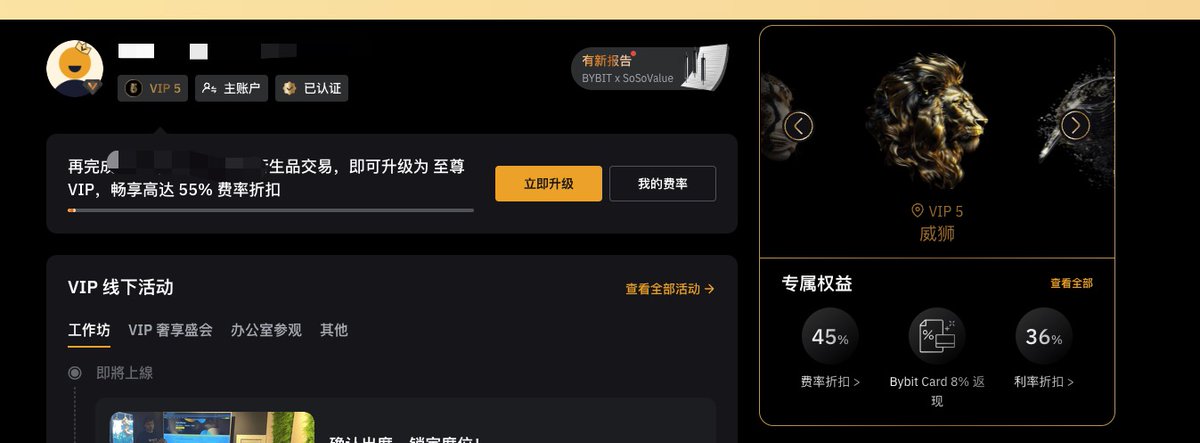Click the VIP 5 level badge

(153, 88)
